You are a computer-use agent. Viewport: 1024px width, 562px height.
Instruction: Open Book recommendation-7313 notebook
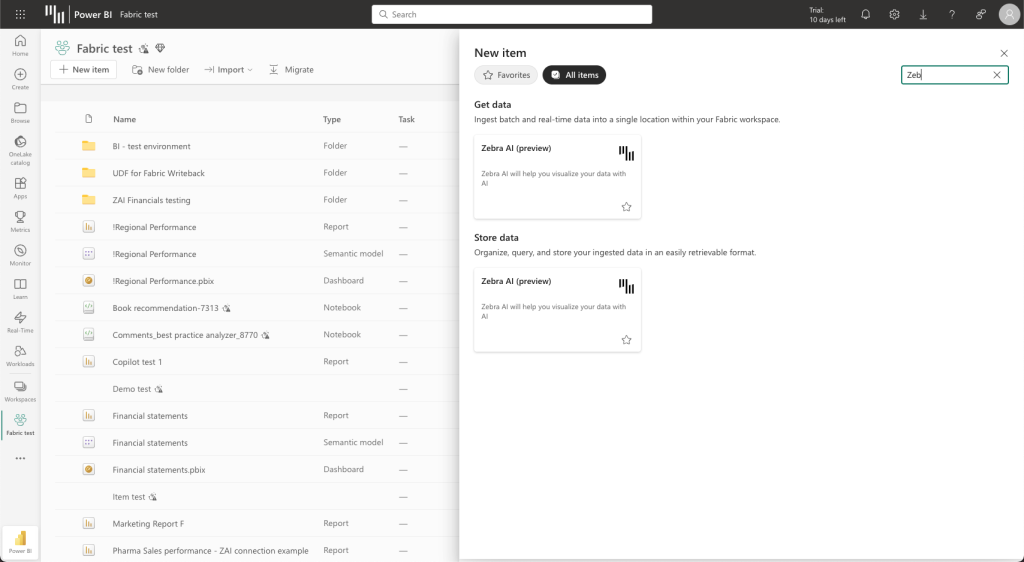pos(165,308)
